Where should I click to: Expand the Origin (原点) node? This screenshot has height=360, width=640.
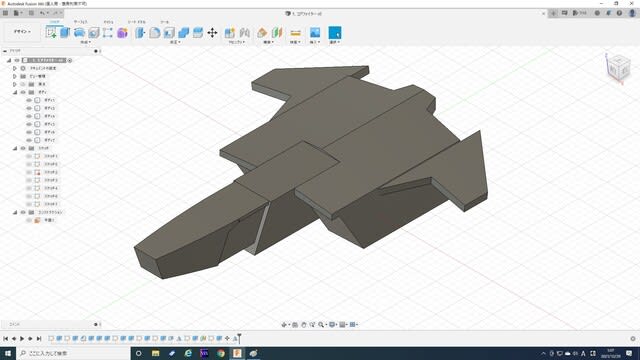[x=15, y=84]
